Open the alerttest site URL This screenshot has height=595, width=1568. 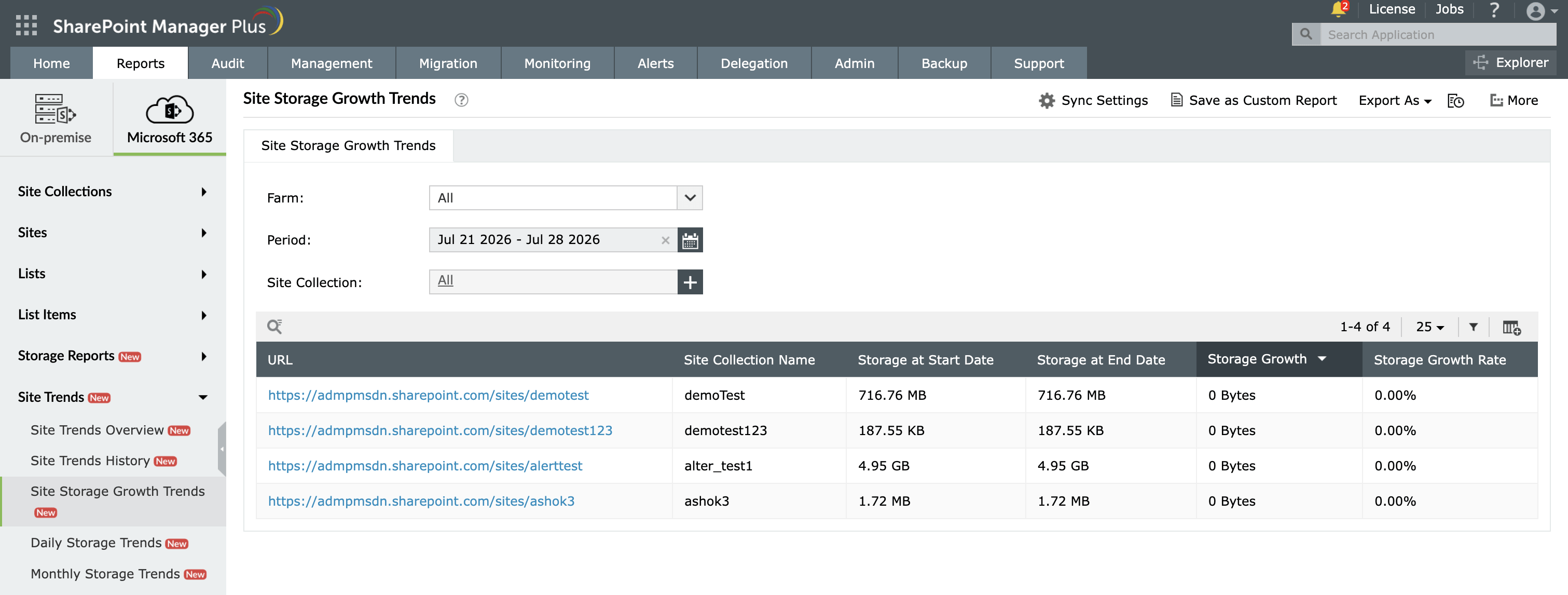(425, 466)
